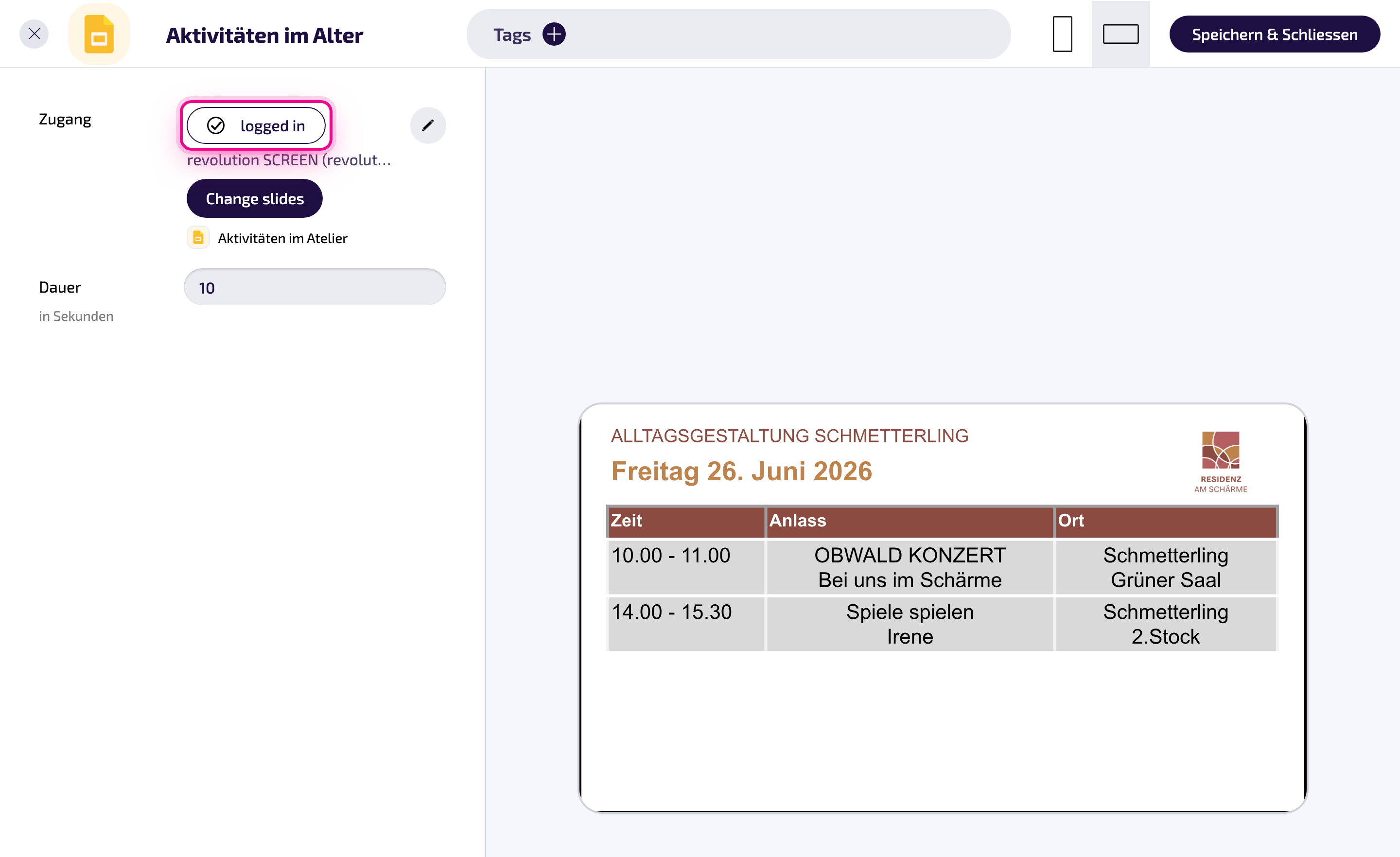This screenshot has height=857, width=1400.
Task: Click the Change slides button
Action: (255, 198)
